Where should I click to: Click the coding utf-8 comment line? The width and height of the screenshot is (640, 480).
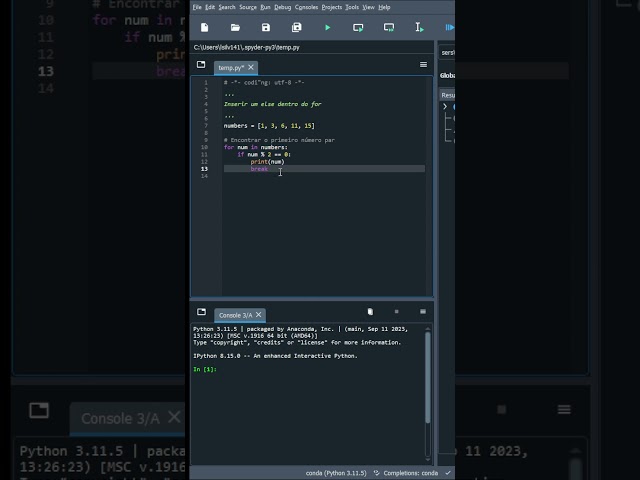(x=264, y=82)
